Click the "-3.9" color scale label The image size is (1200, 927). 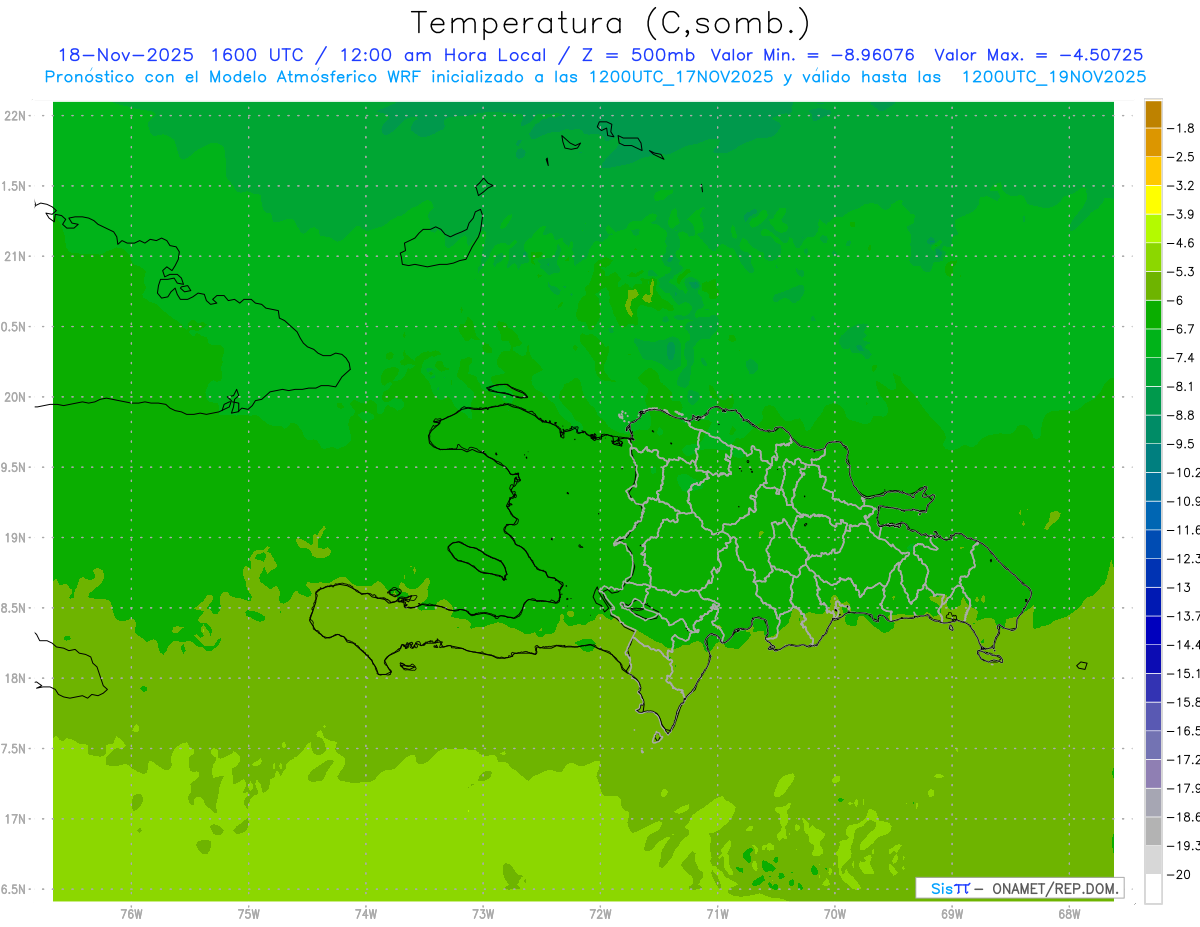1180,215
